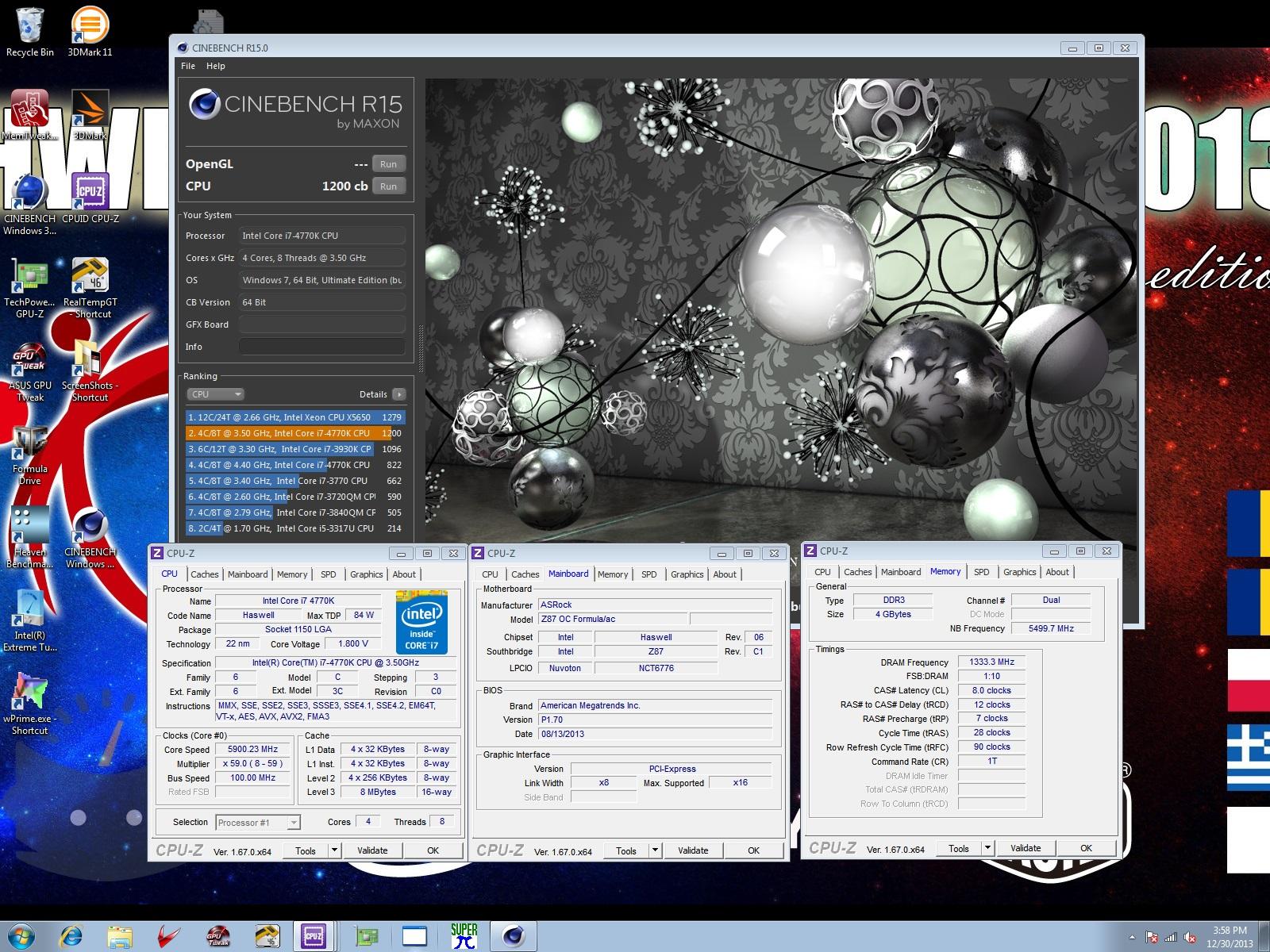The width and height of the screenshot is (1270, 952).
Task: Open the ScreenShots shortcut folder
Action: (x=90, y=371)
